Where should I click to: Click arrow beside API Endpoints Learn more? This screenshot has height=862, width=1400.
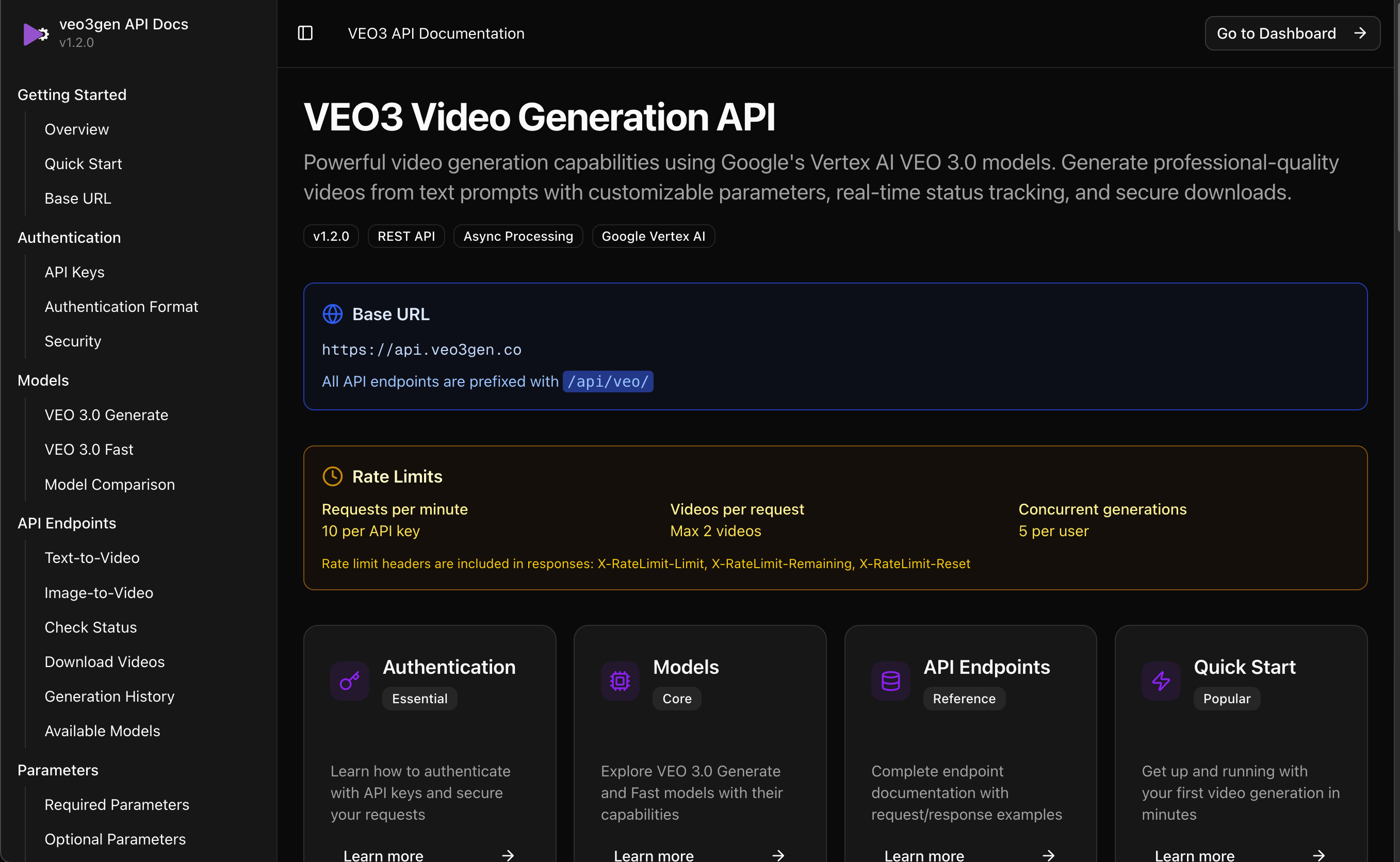1048,855
